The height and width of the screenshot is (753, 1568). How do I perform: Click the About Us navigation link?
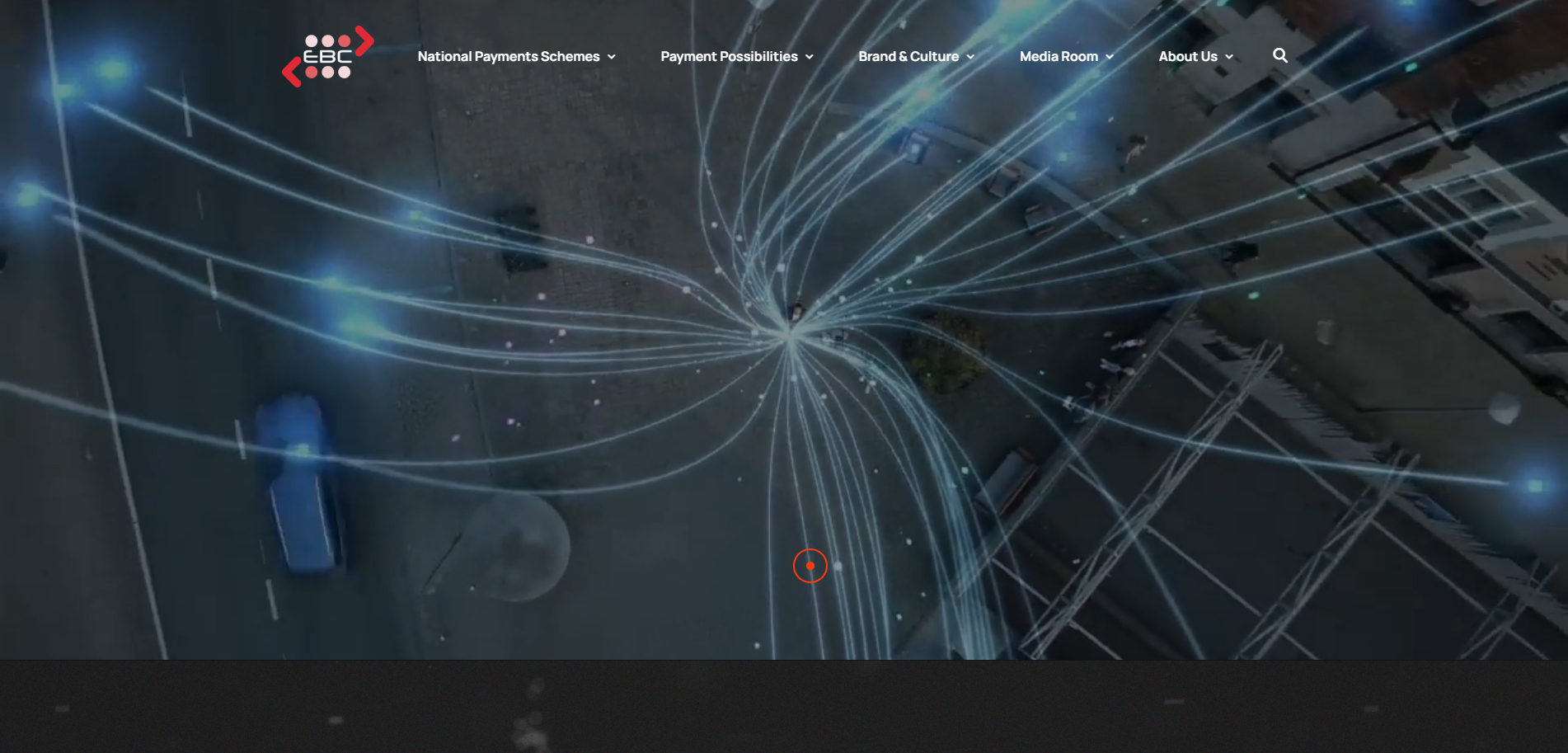pos(1187,56)
